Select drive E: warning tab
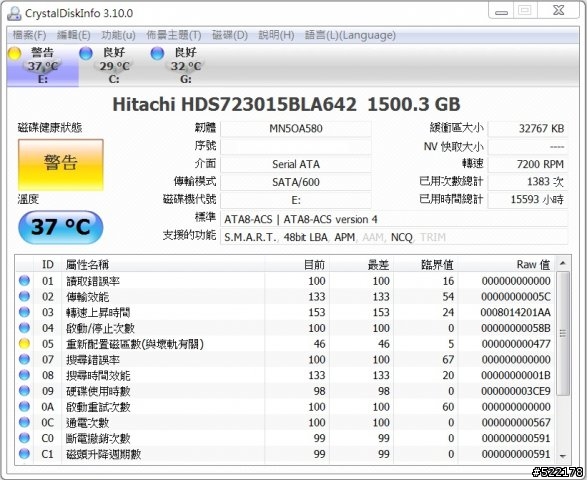The image size is (588, 480). (x=42, y=66)
